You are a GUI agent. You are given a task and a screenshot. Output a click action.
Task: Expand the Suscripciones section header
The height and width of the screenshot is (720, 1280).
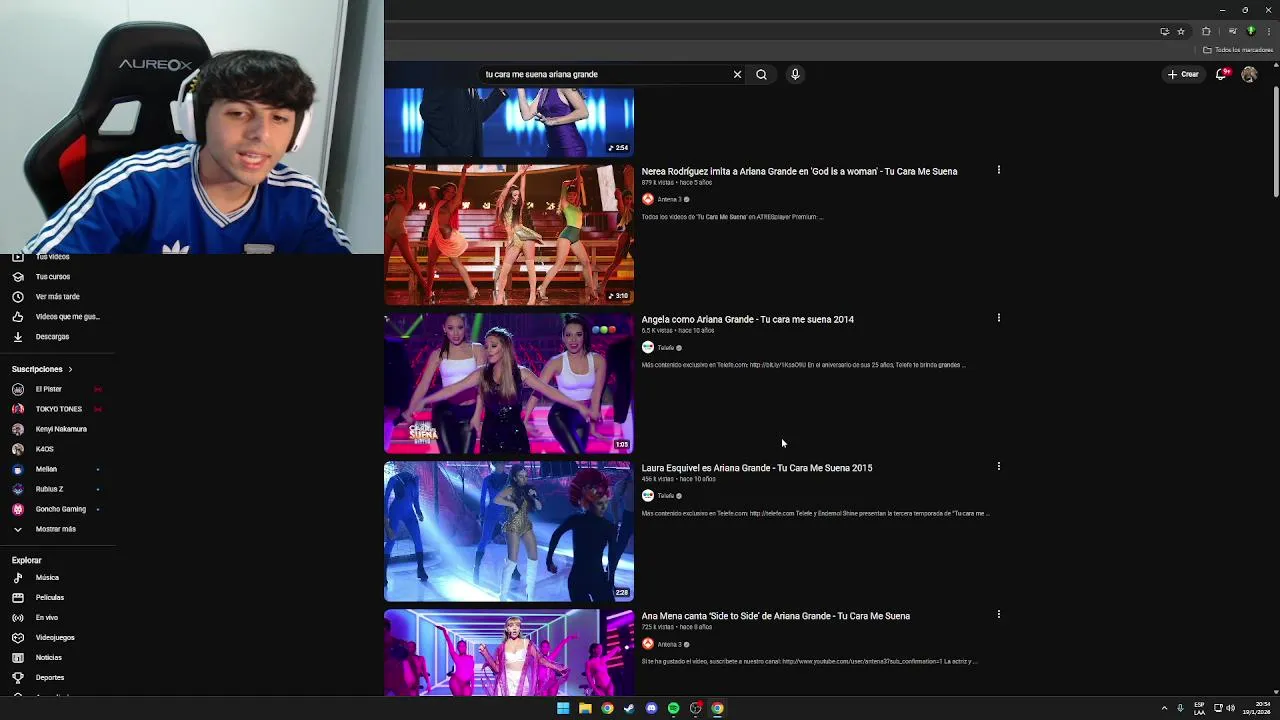pyautogui.click(x=42, y=369)
